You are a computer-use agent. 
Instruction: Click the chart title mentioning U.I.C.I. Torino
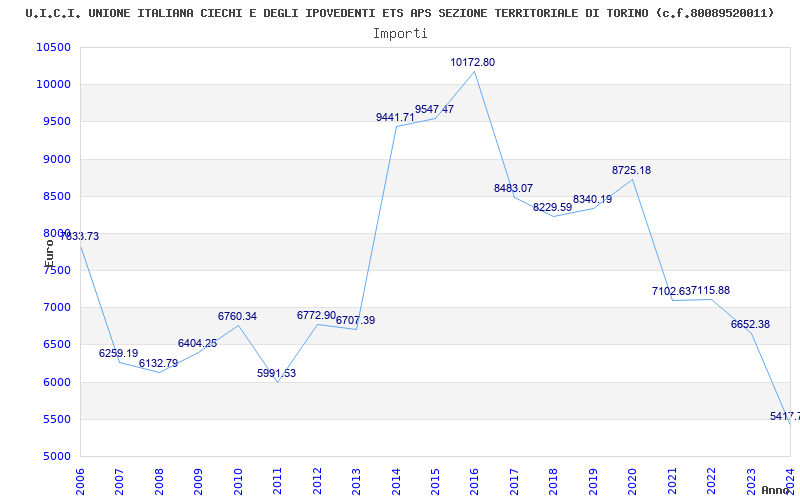click(x=400, y=13)
